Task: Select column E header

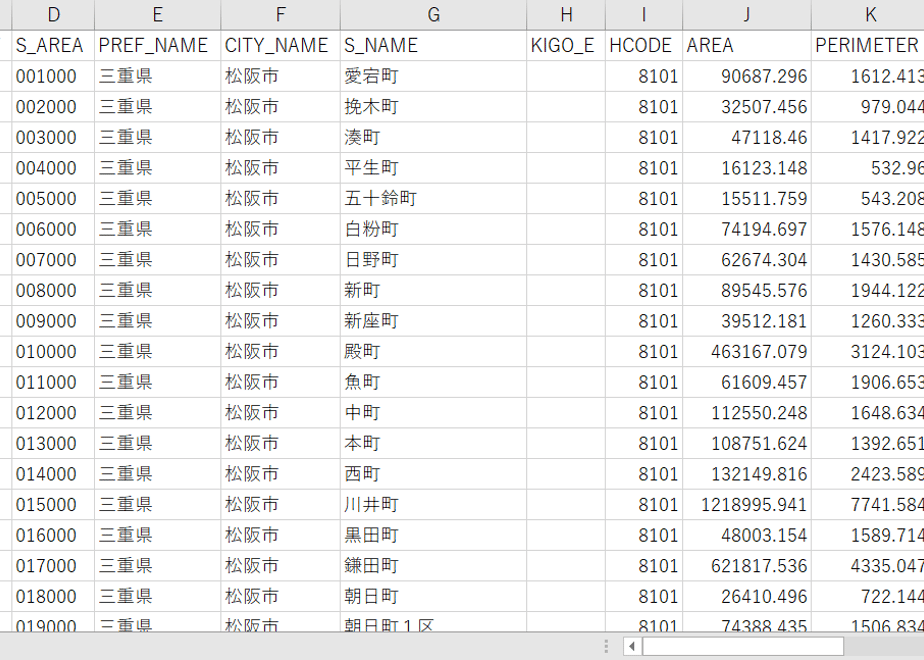Action: [x=157, y=15]
